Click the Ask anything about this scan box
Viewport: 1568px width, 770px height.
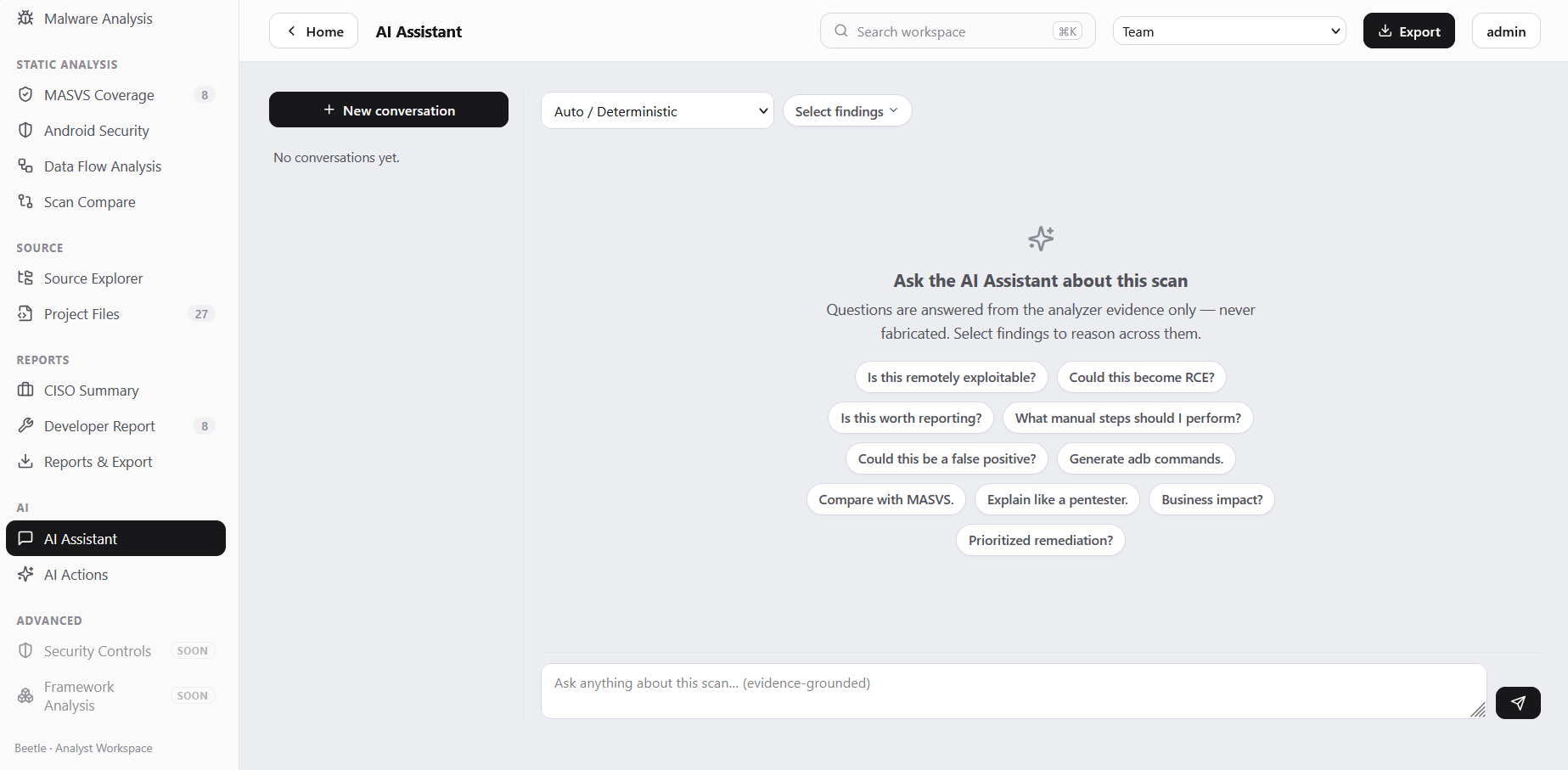point(1014,691)
